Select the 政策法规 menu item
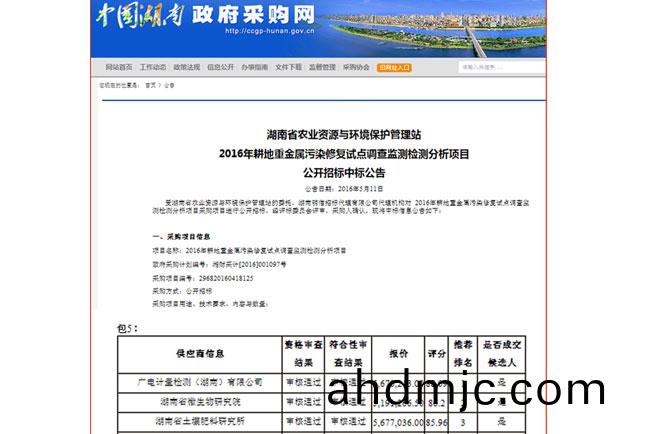The height and width of the screenshot is (434, 650). [x=186, y=67]
